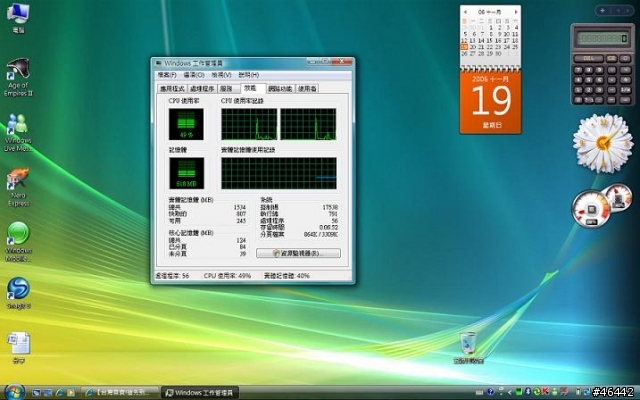Click the memory 618 MB meter

(186, 173)
